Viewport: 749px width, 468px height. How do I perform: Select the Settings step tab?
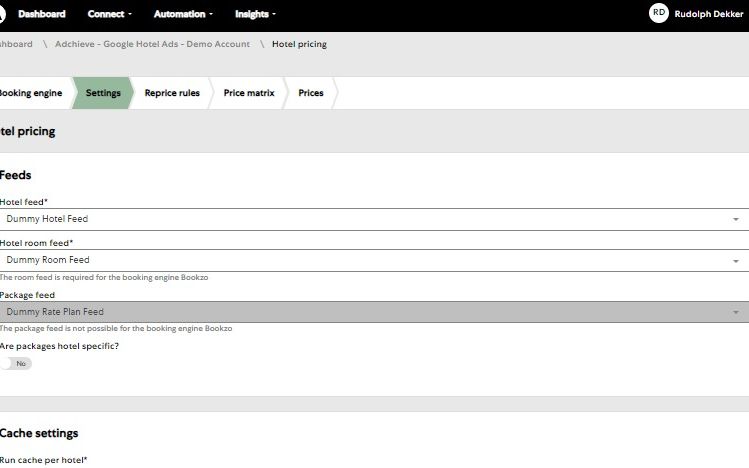[103, 93]
